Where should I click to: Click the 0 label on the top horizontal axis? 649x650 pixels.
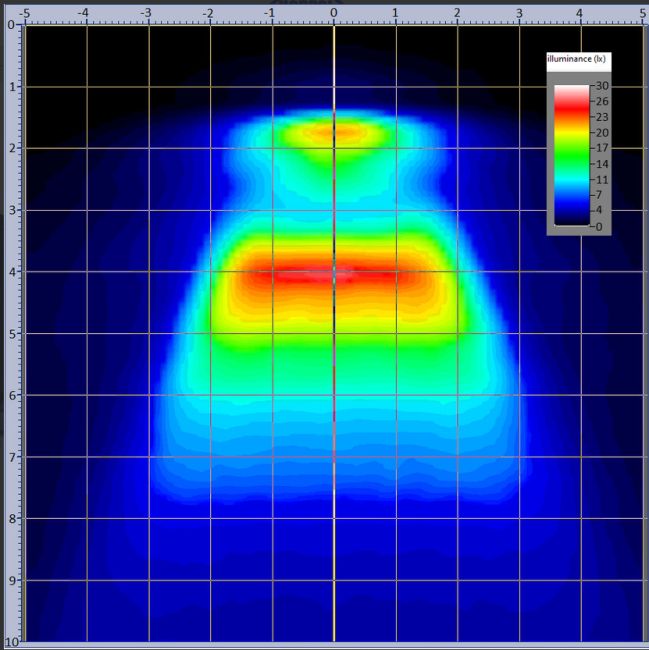click(333, 14)
